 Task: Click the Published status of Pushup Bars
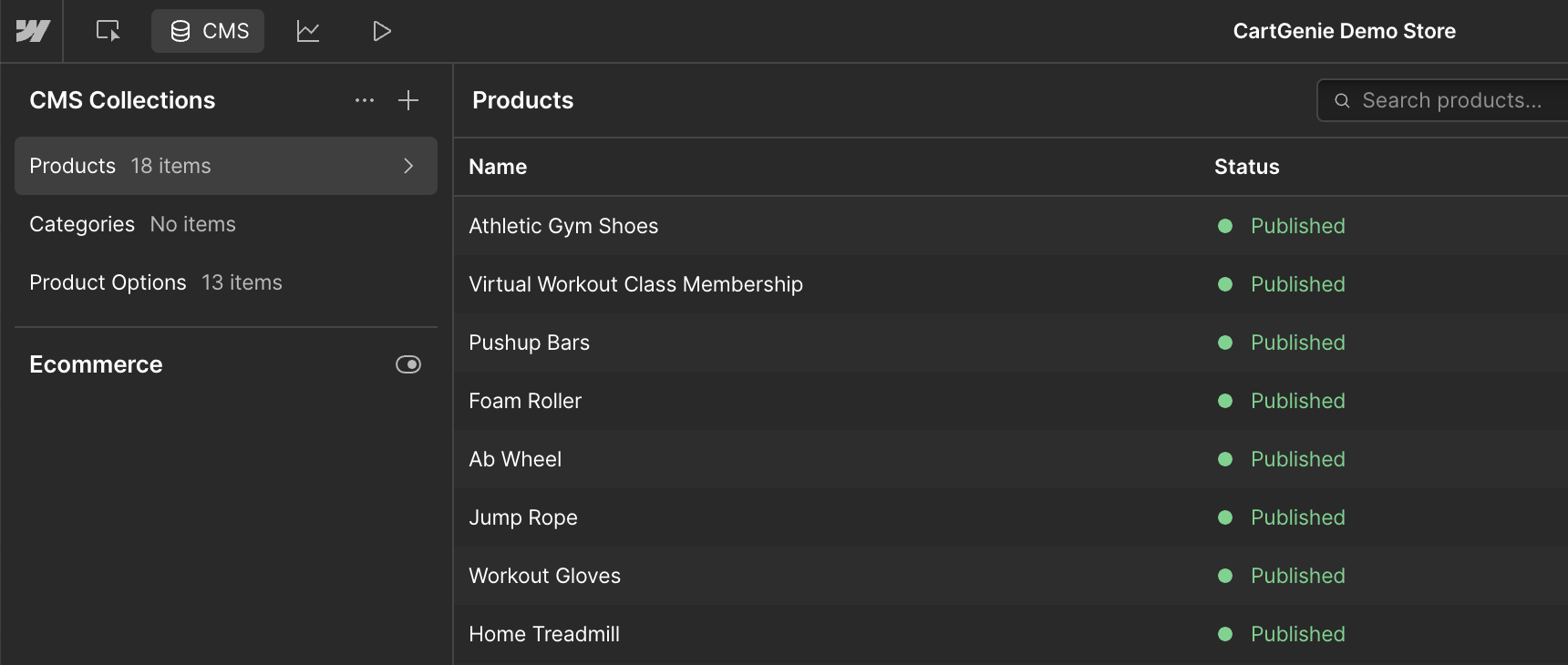(1298, 343)
